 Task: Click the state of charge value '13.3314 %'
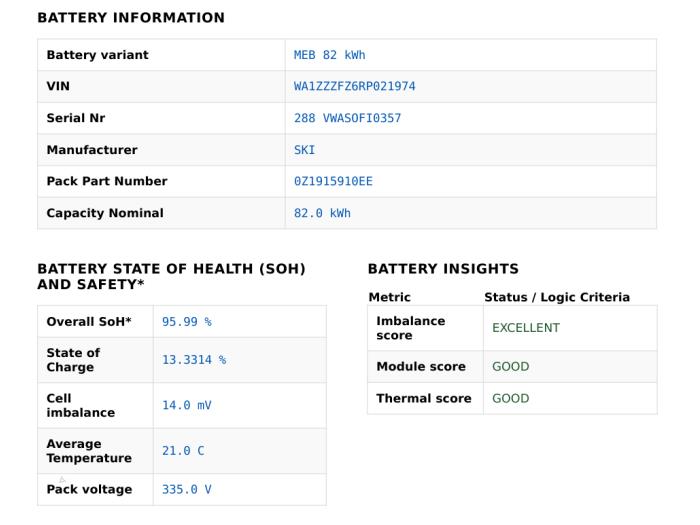pos(194,359)
